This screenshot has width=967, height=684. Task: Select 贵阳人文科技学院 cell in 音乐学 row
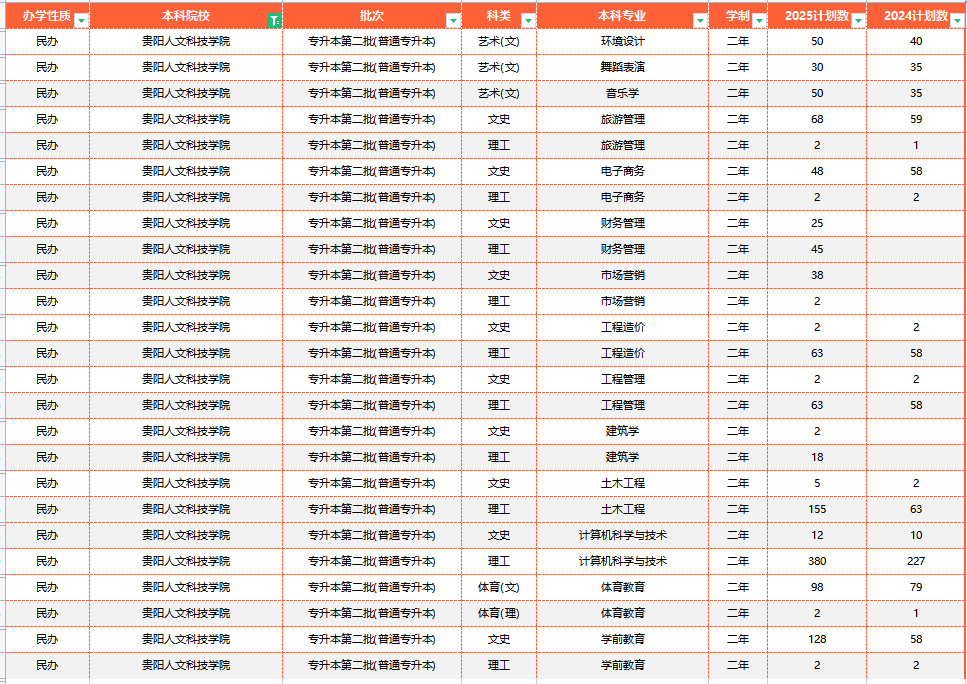coord(186,93)
